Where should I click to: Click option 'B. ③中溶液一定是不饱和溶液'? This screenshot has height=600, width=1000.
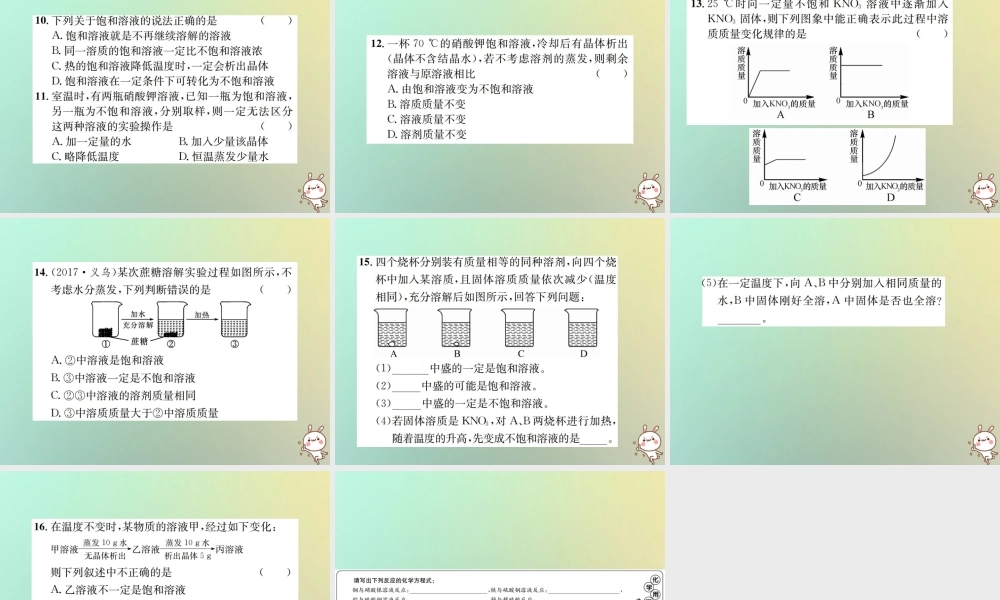[123, 378]
